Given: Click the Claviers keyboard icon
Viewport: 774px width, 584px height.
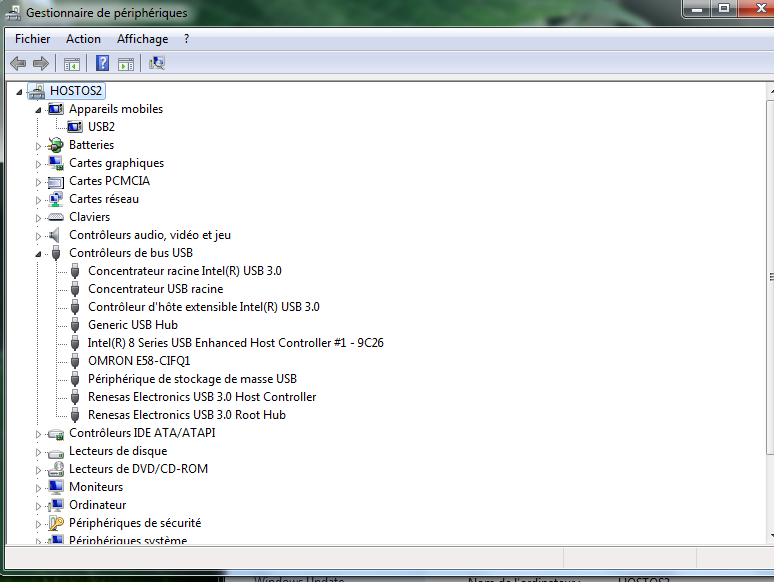Looking at the screenshot, I should point(55,217).
